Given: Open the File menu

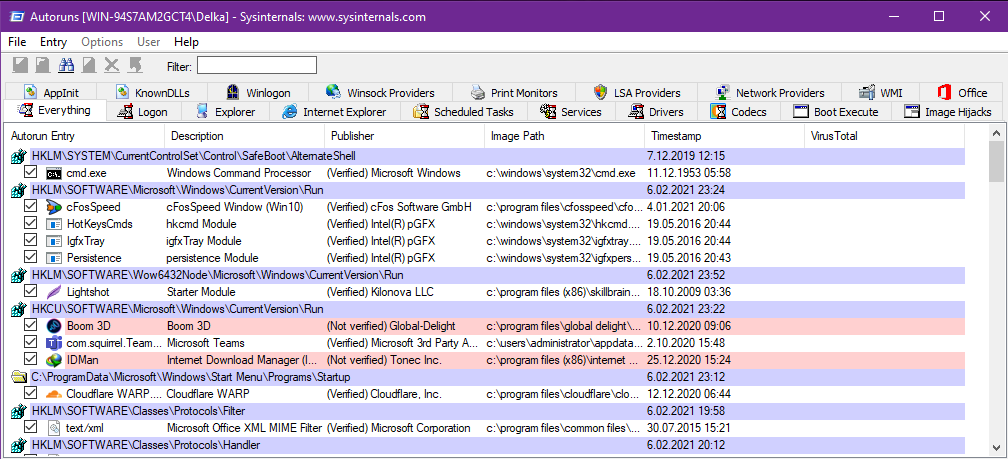Looking at the screenshot, I should [x=17, y=42].
